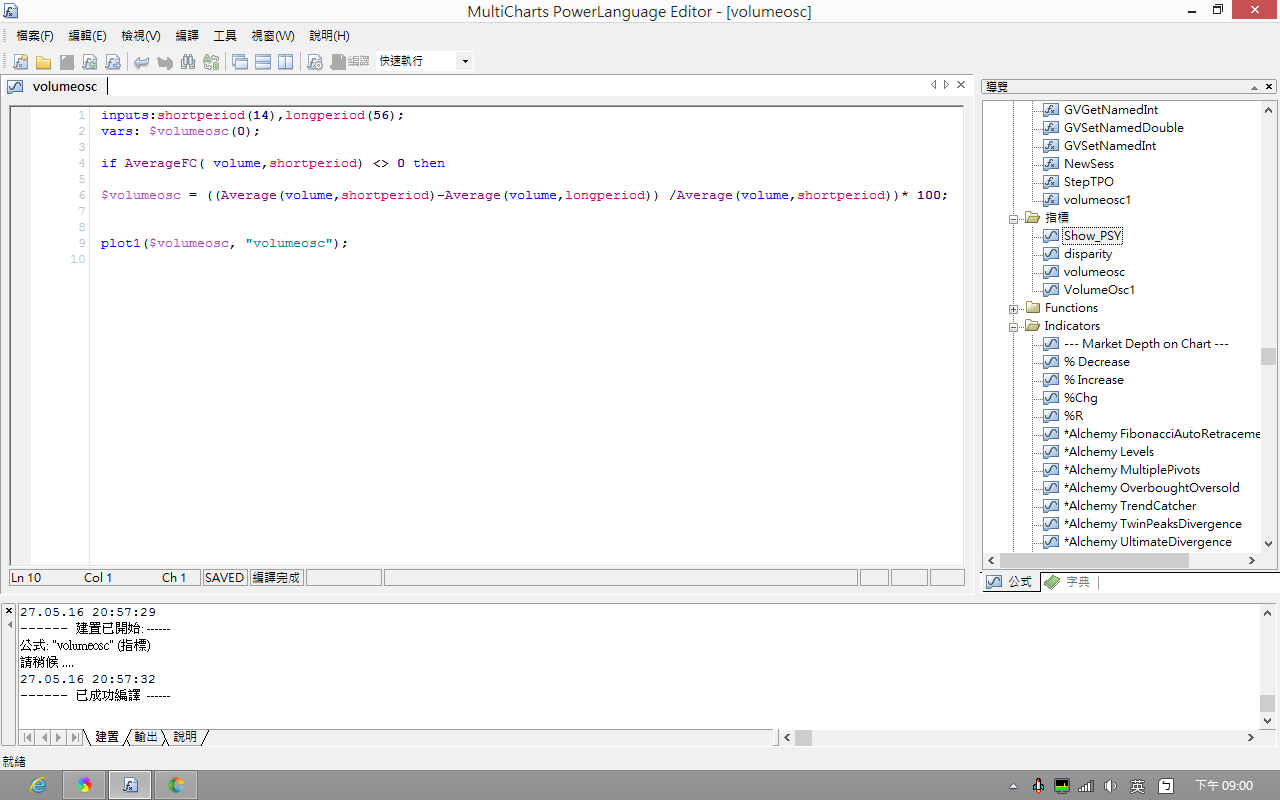Viewport: 1280px width, 800px height.
Task: Switch to the 公式 tab
Action: coord(1010,582)
